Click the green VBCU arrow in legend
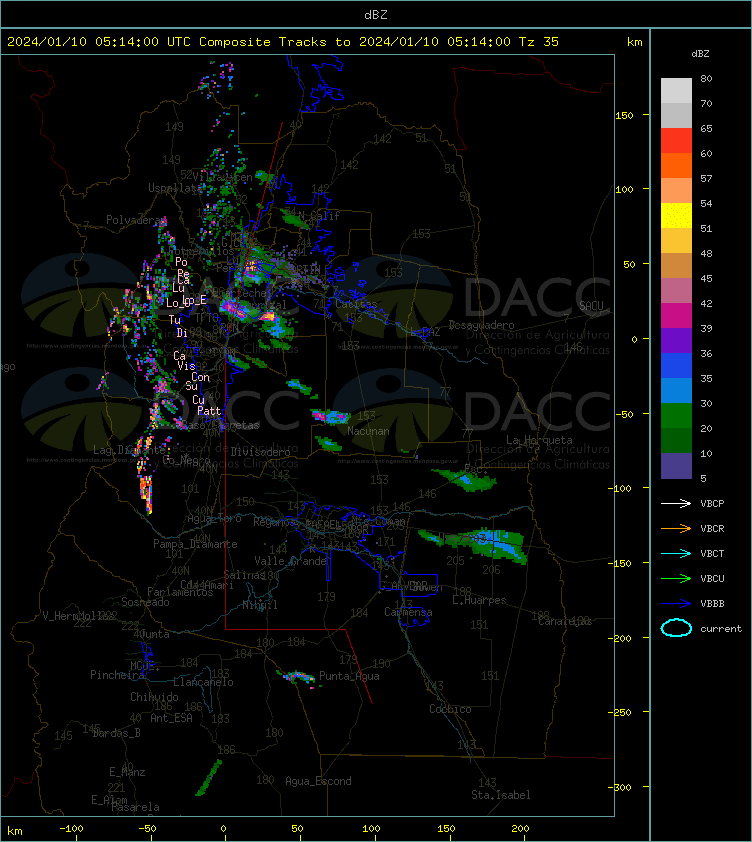 tap(676, 578)
